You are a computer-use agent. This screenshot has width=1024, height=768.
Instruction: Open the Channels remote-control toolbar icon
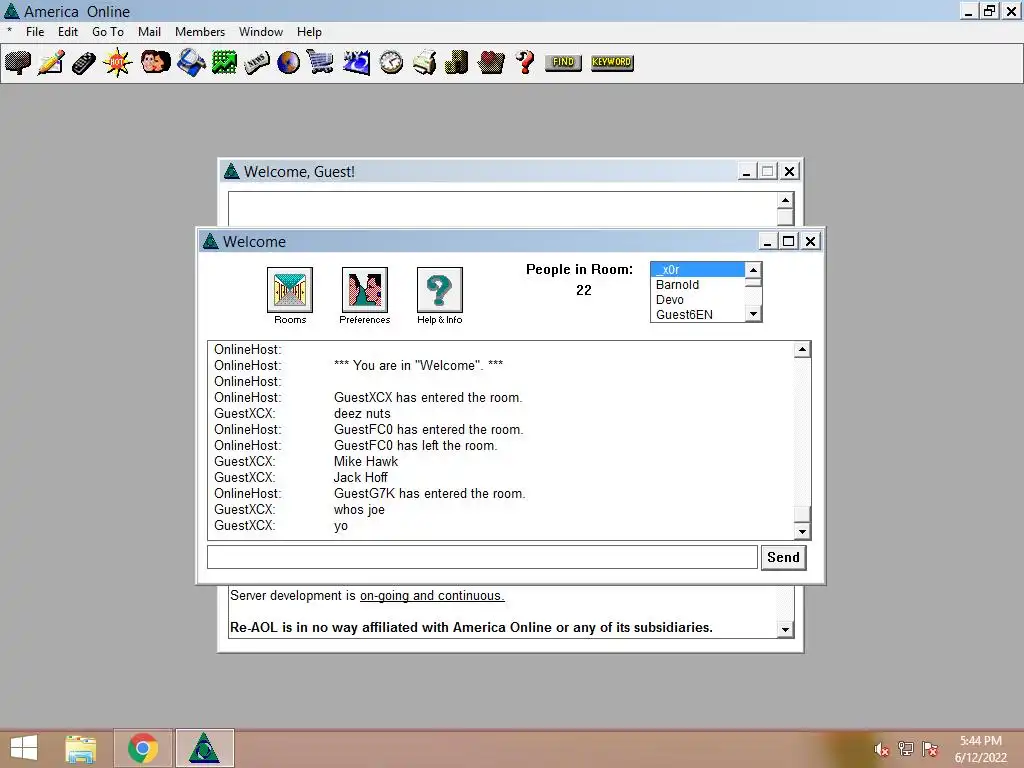click(84, 63)
